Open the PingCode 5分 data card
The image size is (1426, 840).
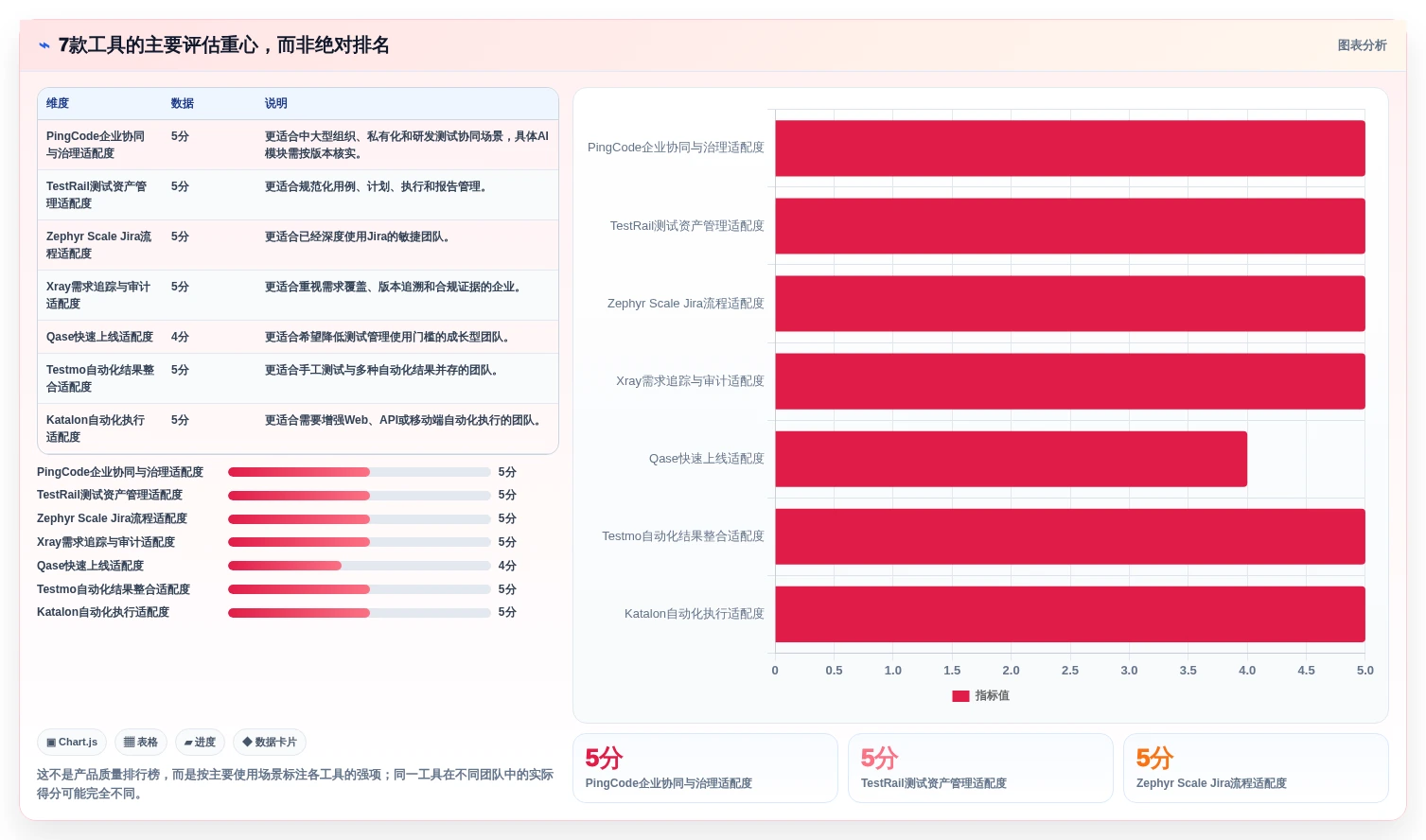coord(705,768)
